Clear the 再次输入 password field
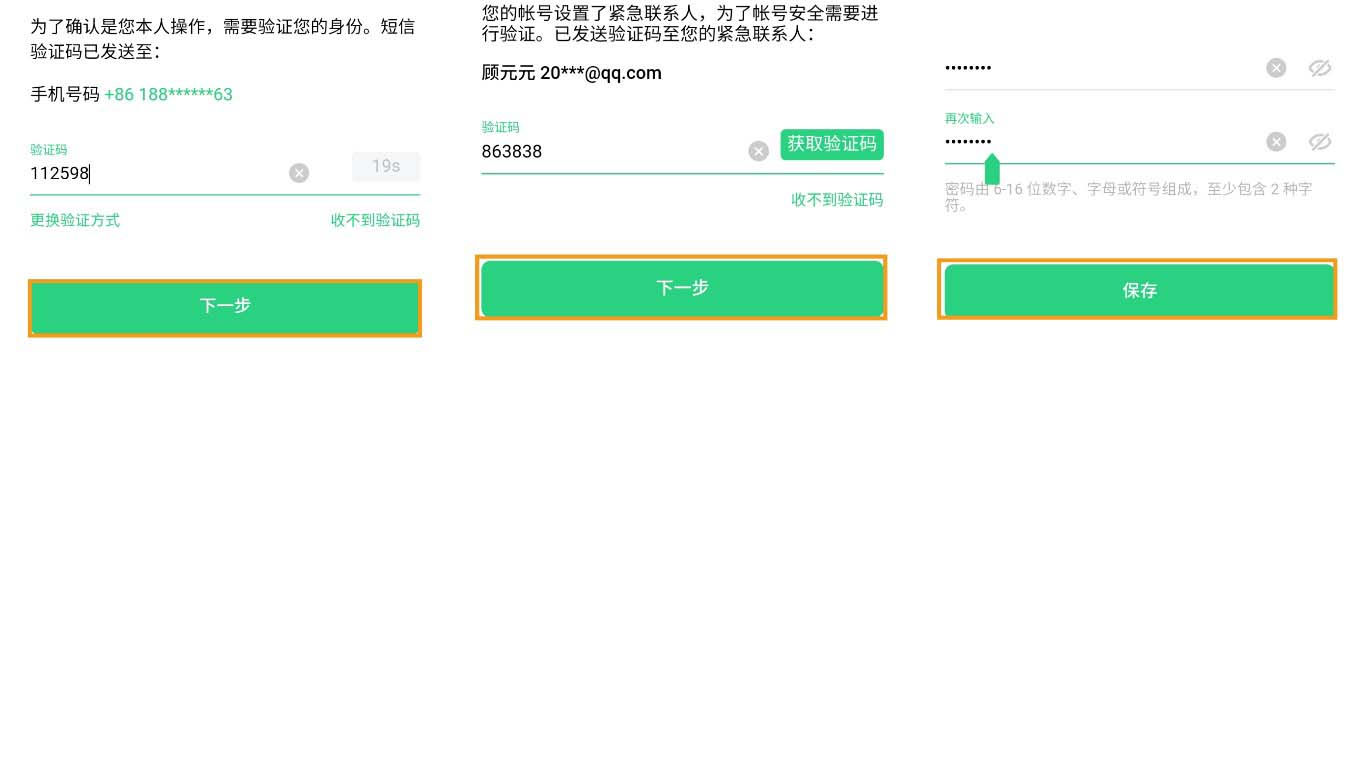The image size is (1365, 768). coord(1276,142)
